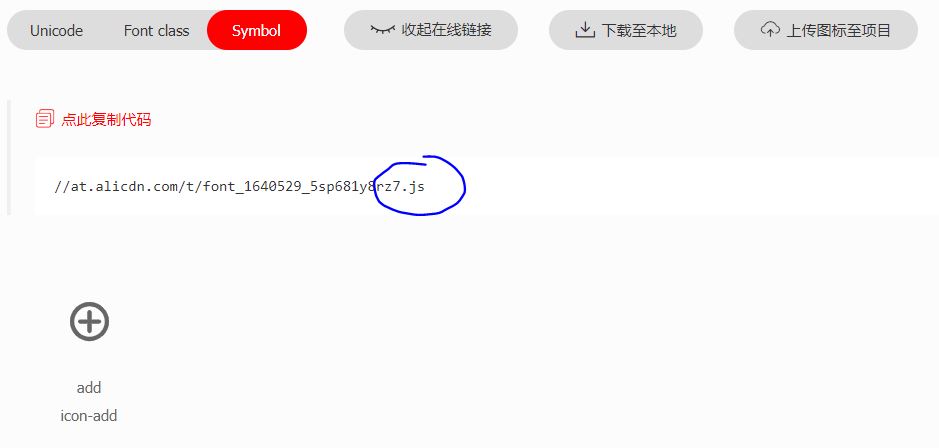Click the 'add' icon name label
This screenshot has width=939, height=448.
pos(89,388)
